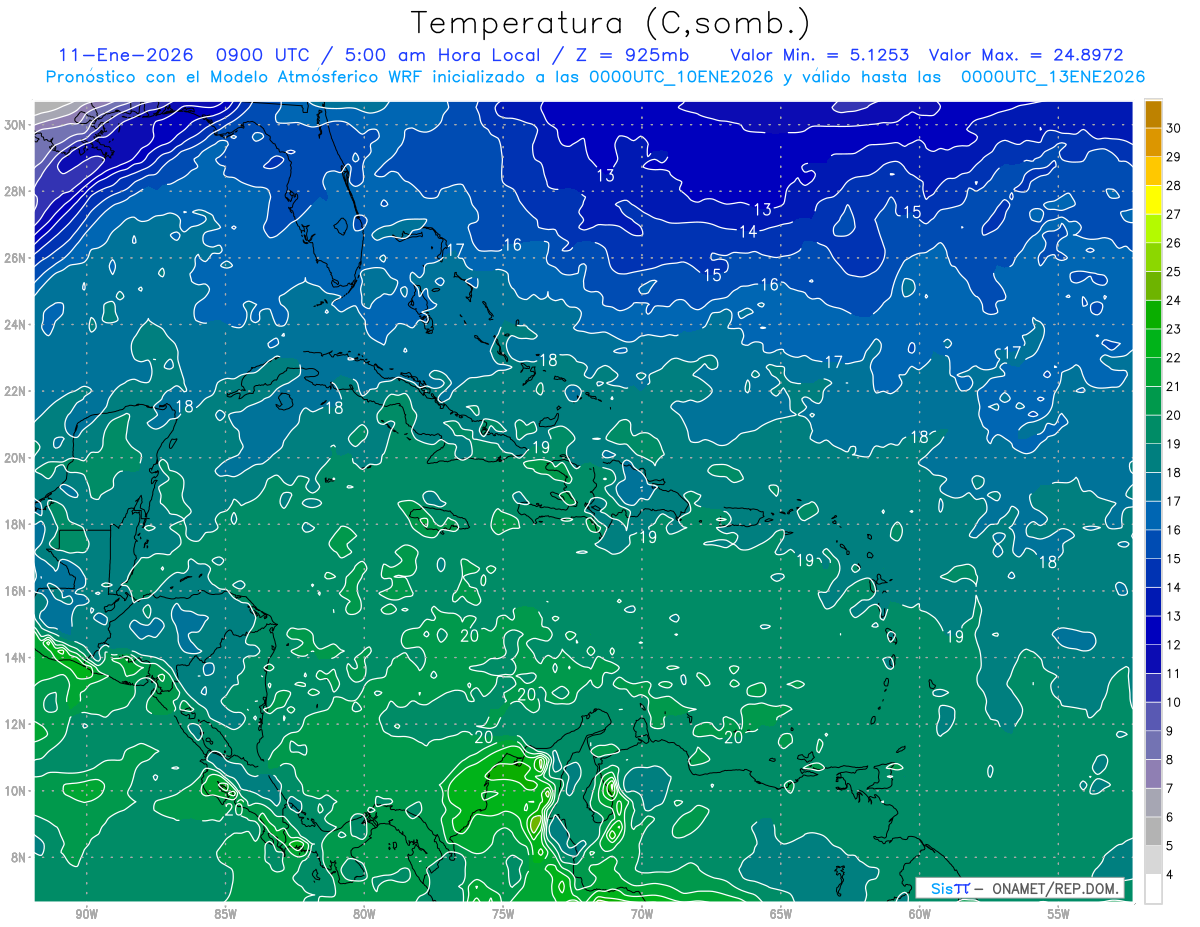The width and height of the screenshot is (1200, 927).
Task: Click the "14" contour label on the map
Action: click(x=748, y=232)
